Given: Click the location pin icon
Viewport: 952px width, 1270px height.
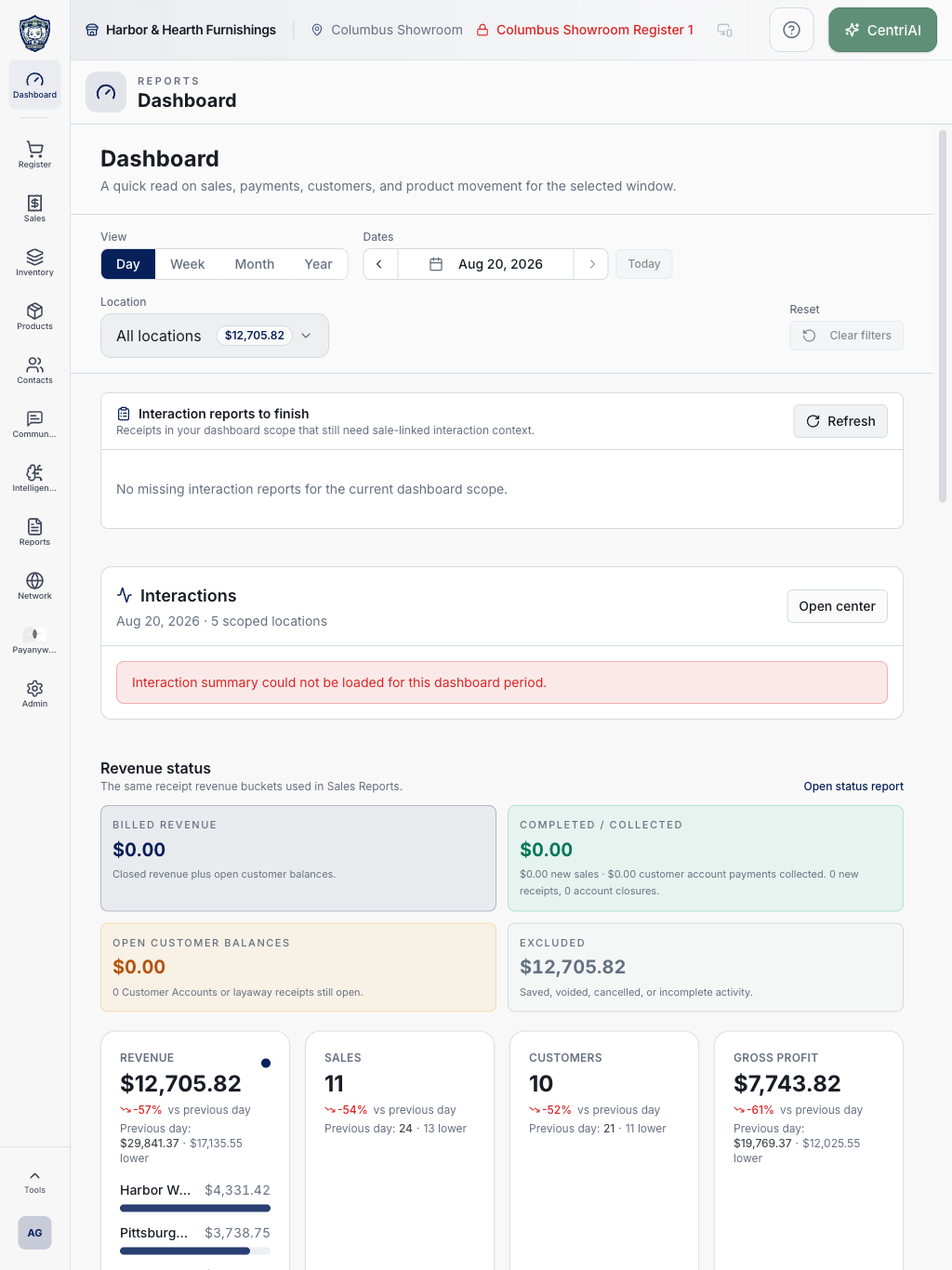Looking at the screenshot, I should [x=317, y=30].
